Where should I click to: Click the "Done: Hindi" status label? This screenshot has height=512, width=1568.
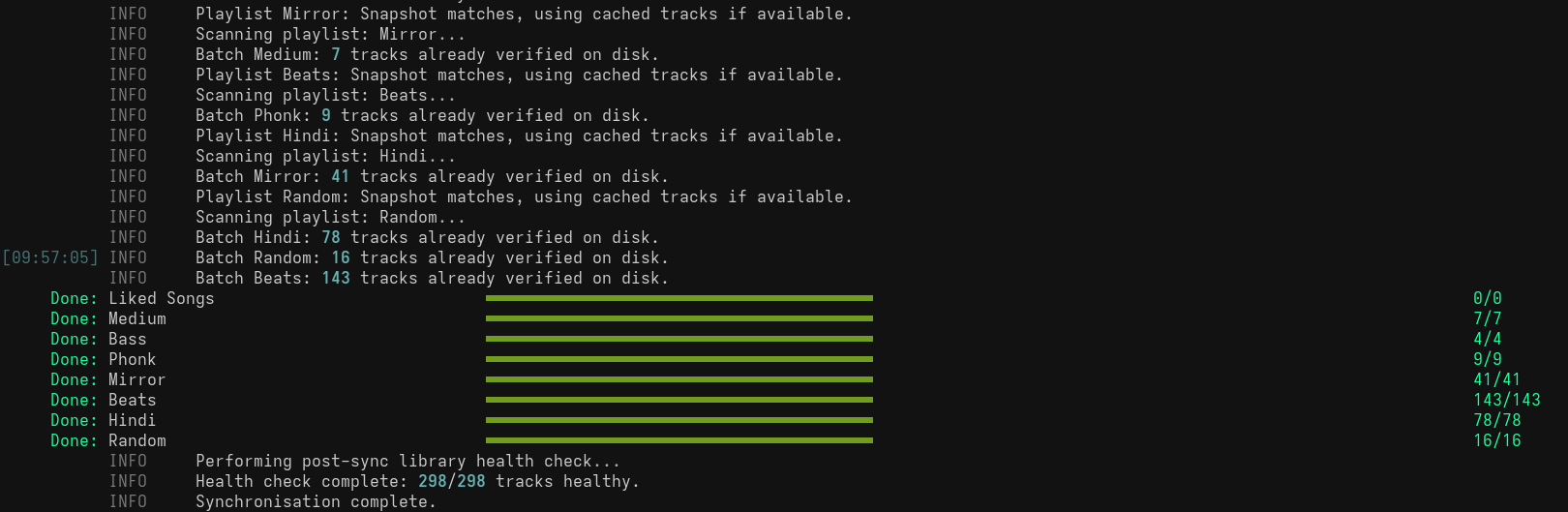click(103, 420)
